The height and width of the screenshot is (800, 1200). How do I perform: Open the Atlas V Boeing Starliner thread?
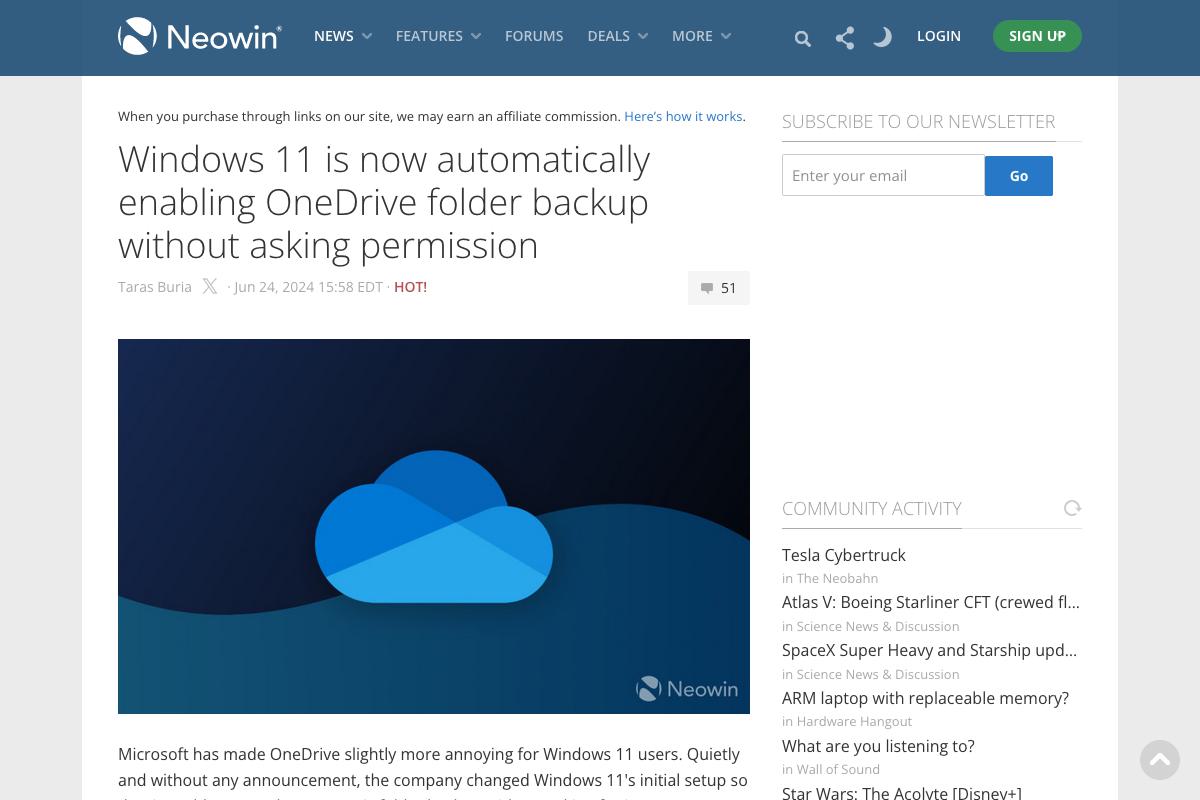[x=931, y=602]
